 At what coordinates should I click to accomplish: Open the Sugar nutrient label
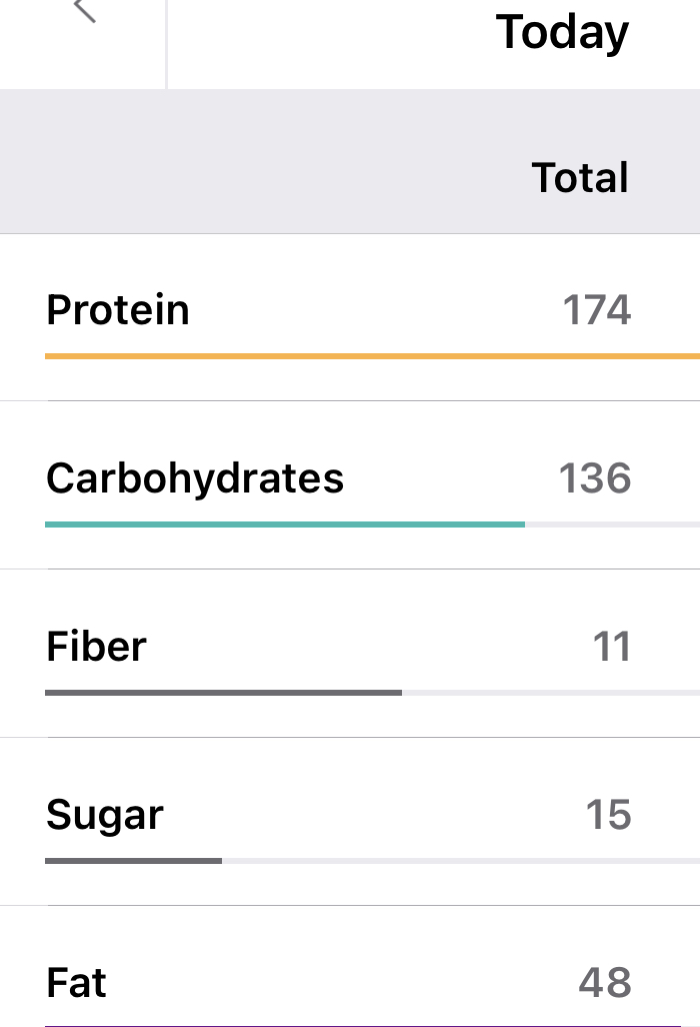pyautogui.click(x=105, y=815)
